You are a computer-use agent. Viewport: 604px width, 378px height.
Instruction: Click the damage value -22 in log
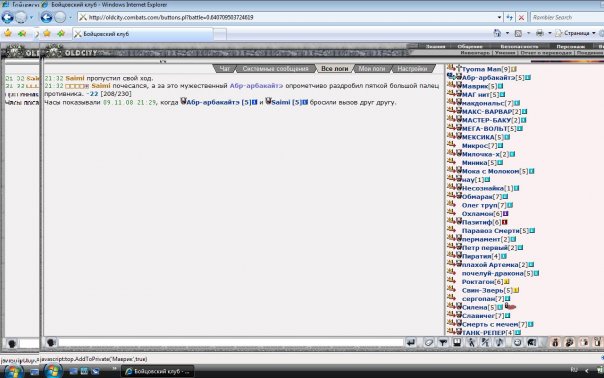tap(92, 94)
